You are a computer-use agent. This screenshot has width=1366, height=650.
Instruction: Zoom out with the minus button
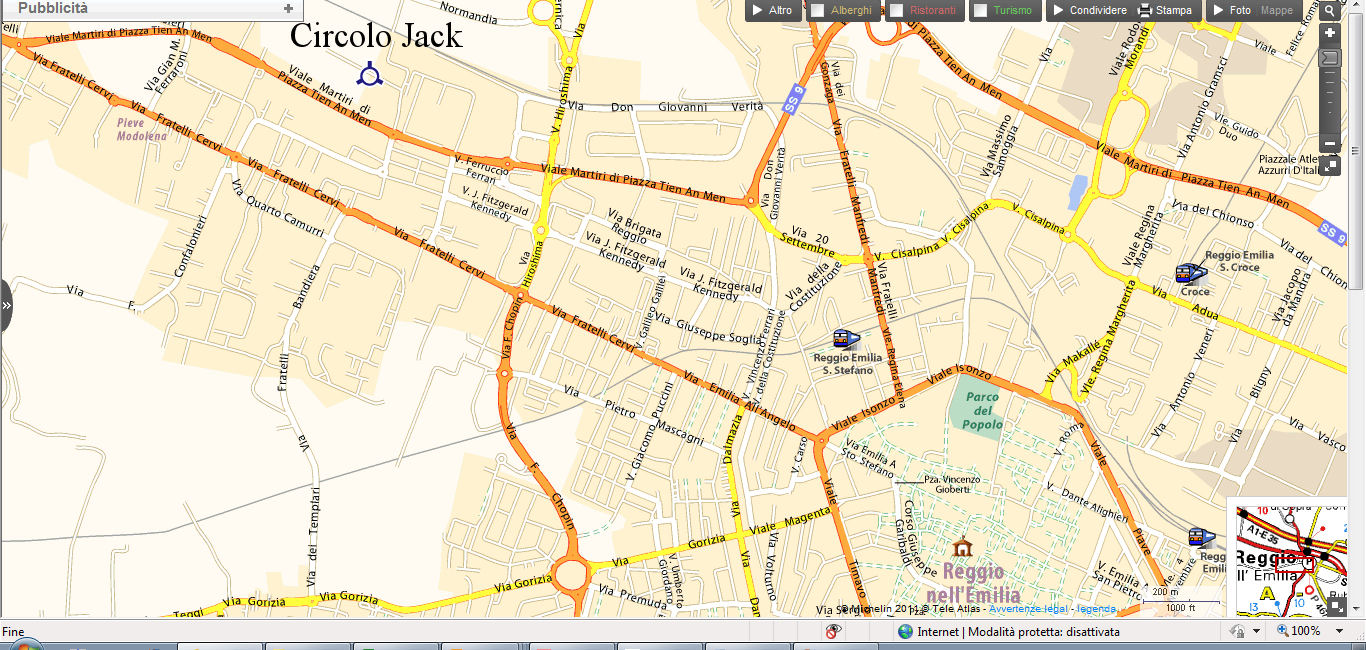(1330, 144)
